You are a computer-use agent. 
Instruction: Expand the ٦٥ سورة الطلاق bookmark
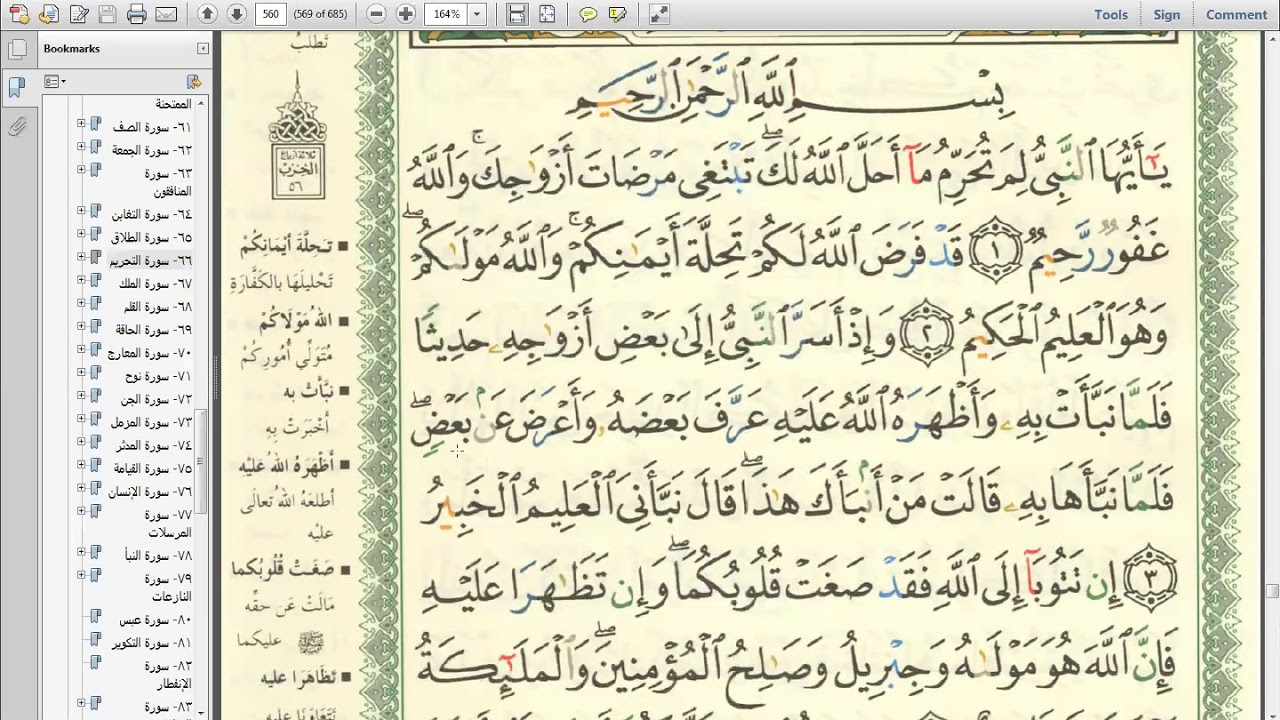click(x=81, y=234)
